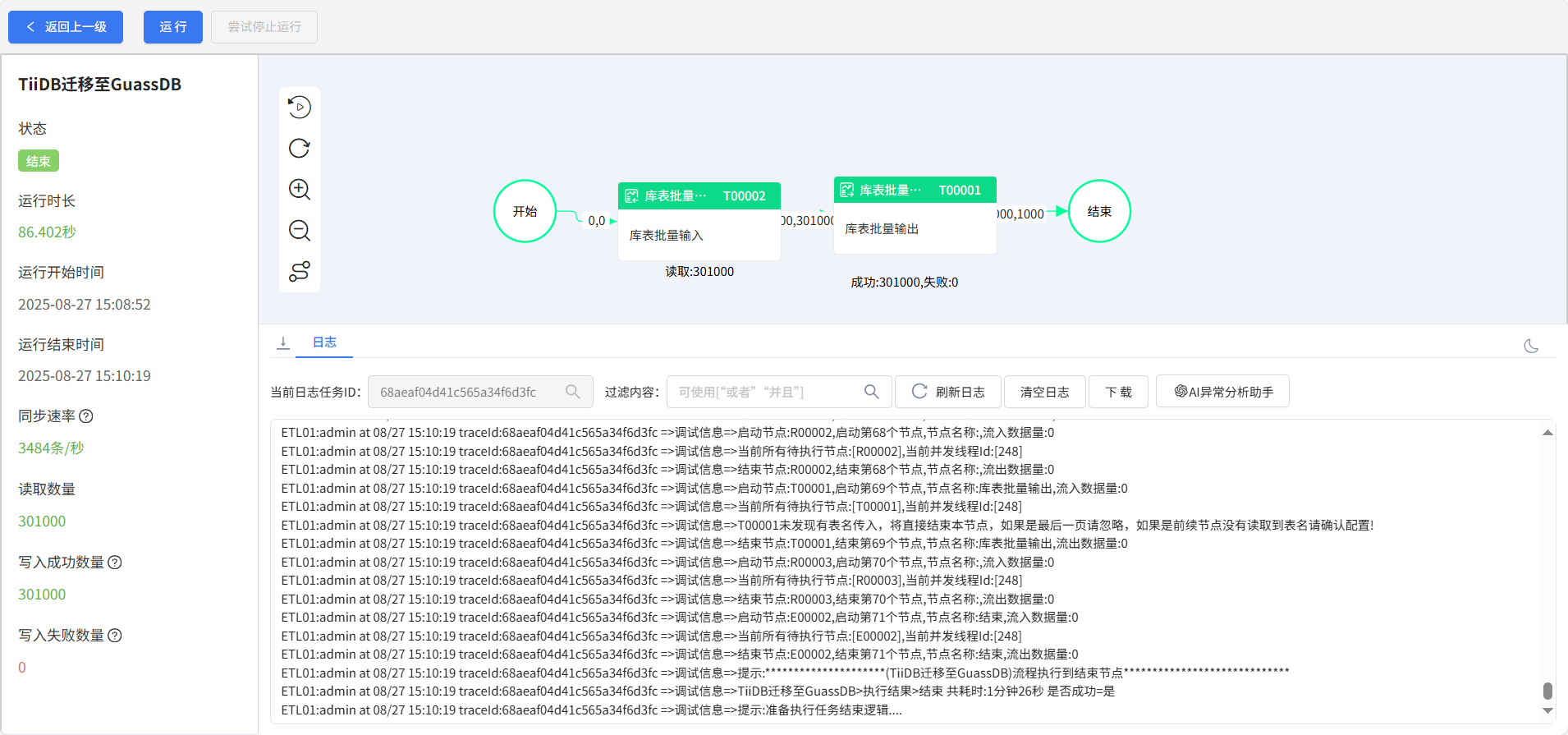The image size is (1568, 735).
Task: Click the log line 是否成功=是
Action: [x=698, y=691]
